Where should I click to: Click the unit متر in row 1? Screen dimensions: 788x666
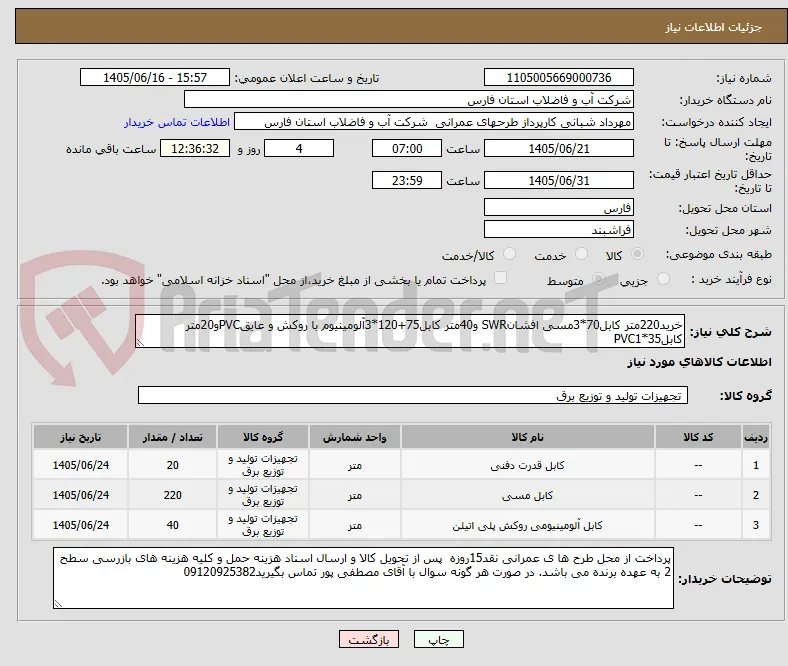[x=355, y=465]
